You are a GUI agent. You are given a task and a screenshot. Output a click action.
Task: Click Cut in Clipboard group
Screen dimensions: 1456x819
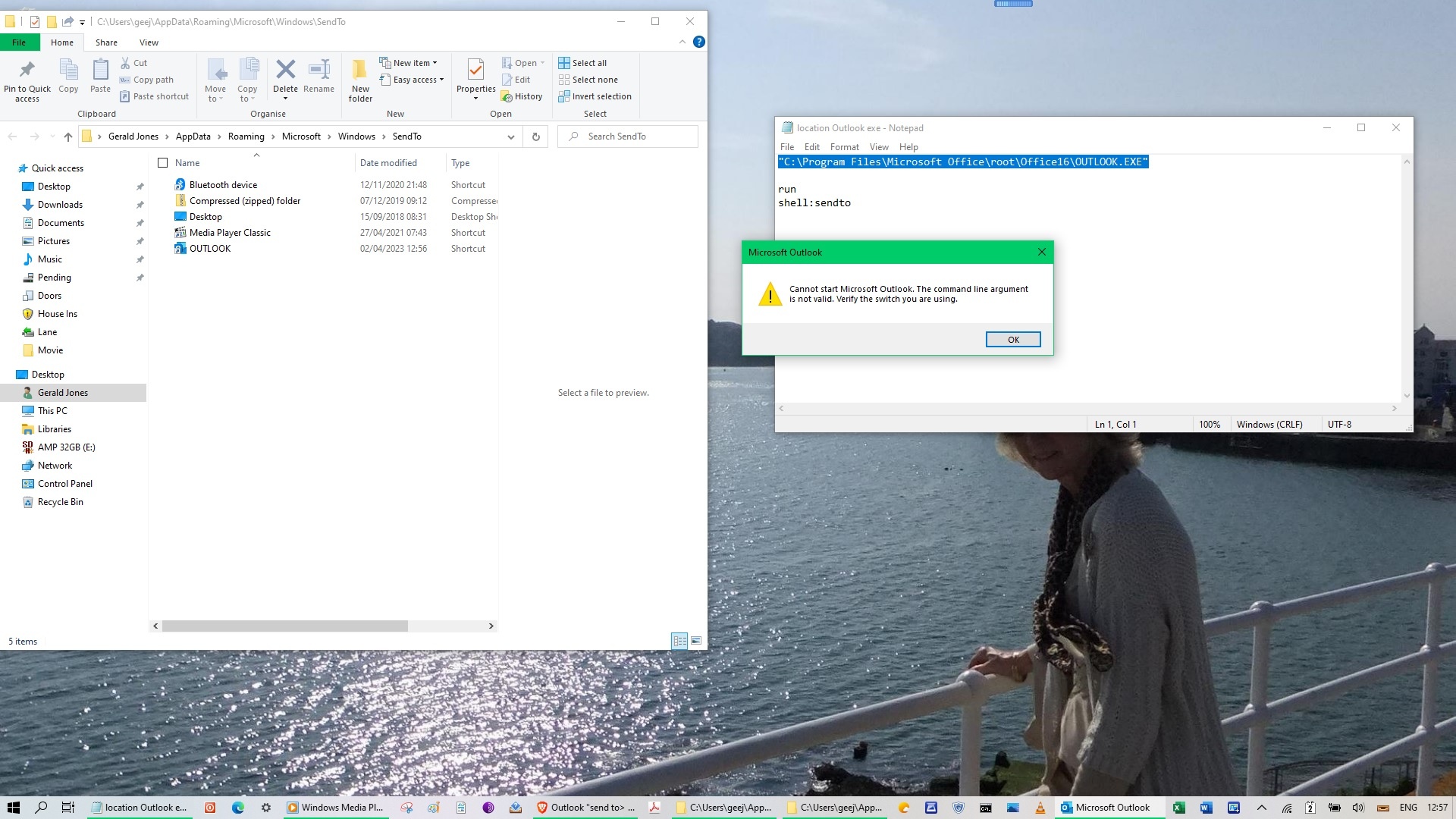[133, 63]
